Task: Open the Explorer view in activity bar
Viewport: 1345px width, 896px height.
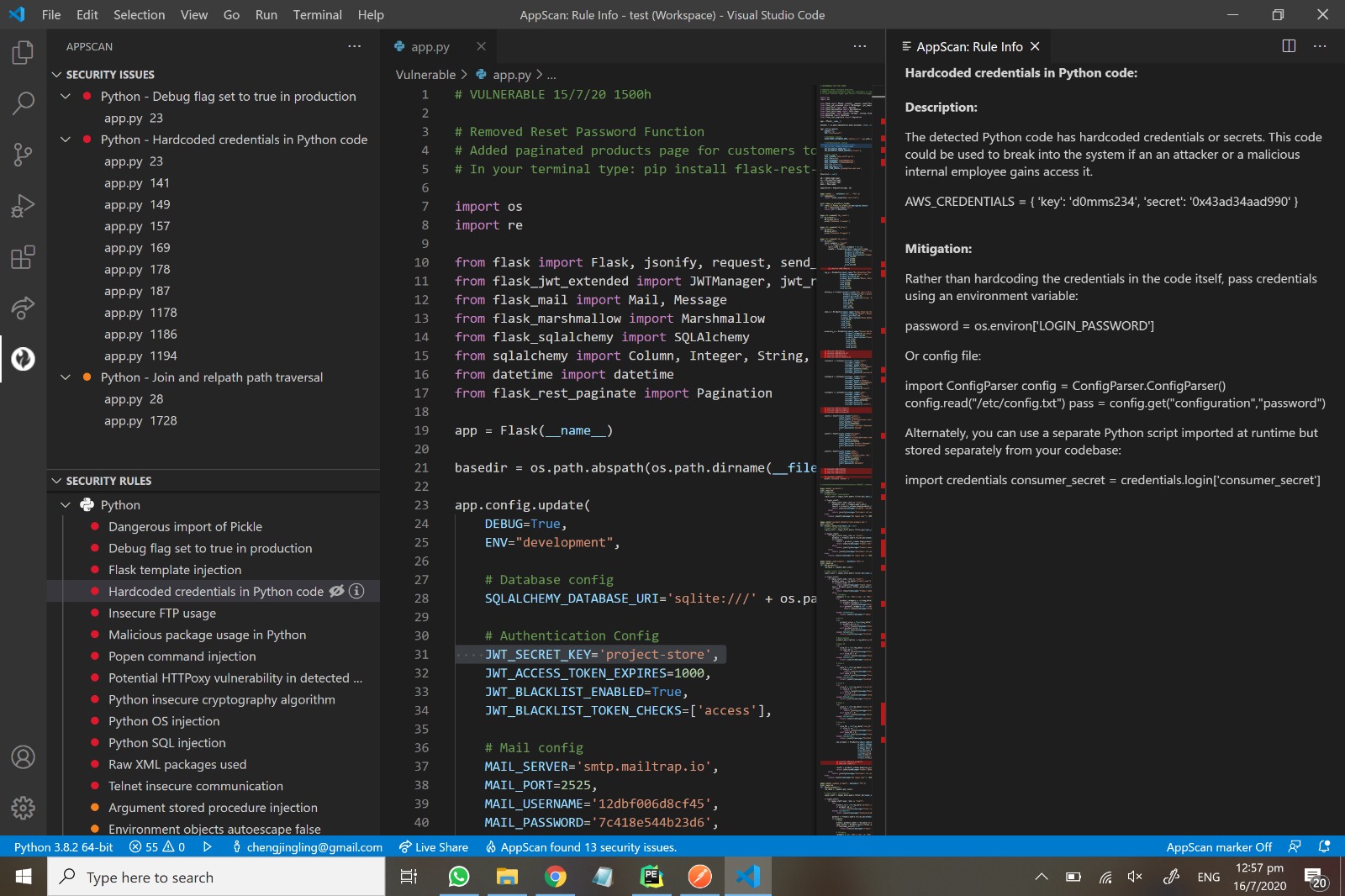Action: pyautogui.click(x=23, y=52)
